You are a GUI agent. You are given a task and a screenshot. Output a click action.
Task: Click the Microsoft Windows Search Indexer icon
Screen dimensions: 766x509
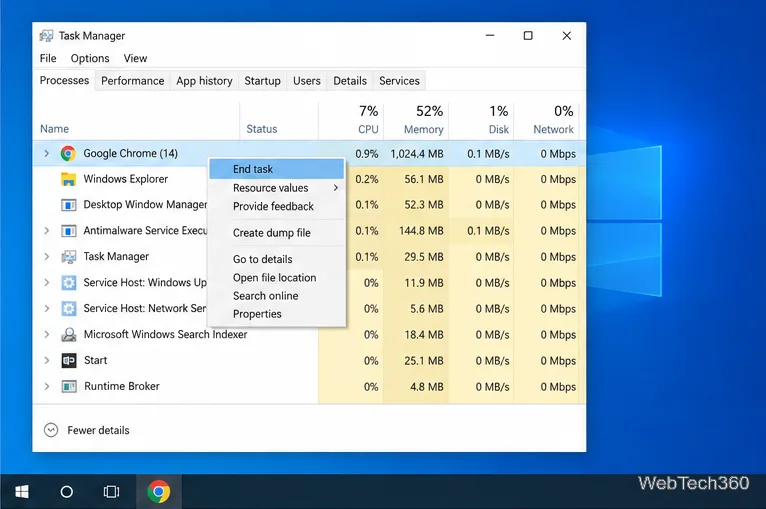point(68,334)
